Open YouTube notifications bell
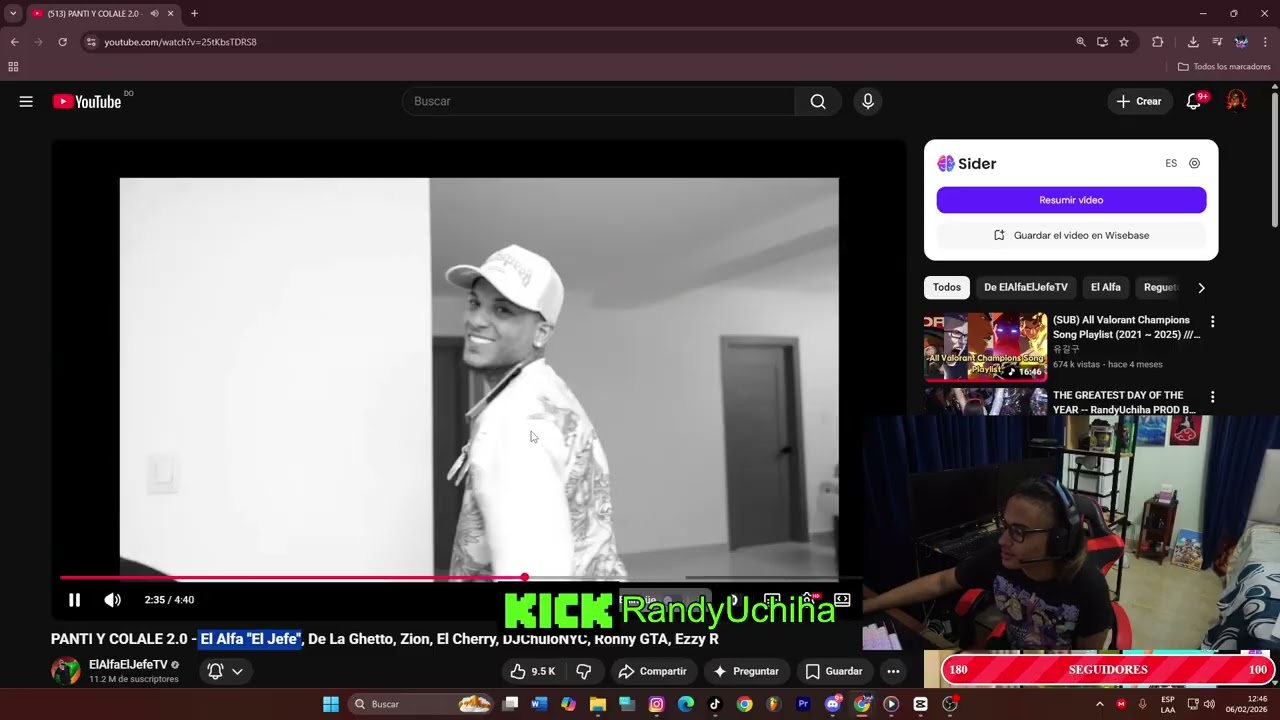Screen dimensions: 1280x720 (1194, 101)
